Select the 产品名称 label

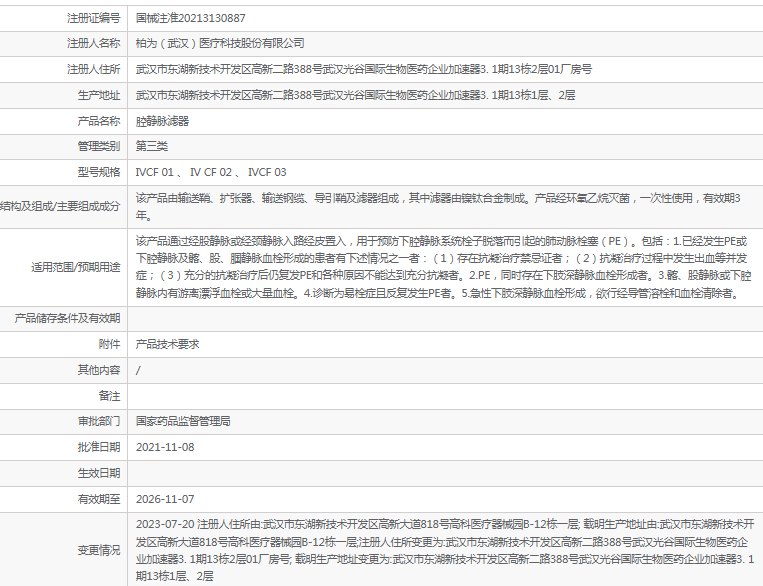[99, 121]
